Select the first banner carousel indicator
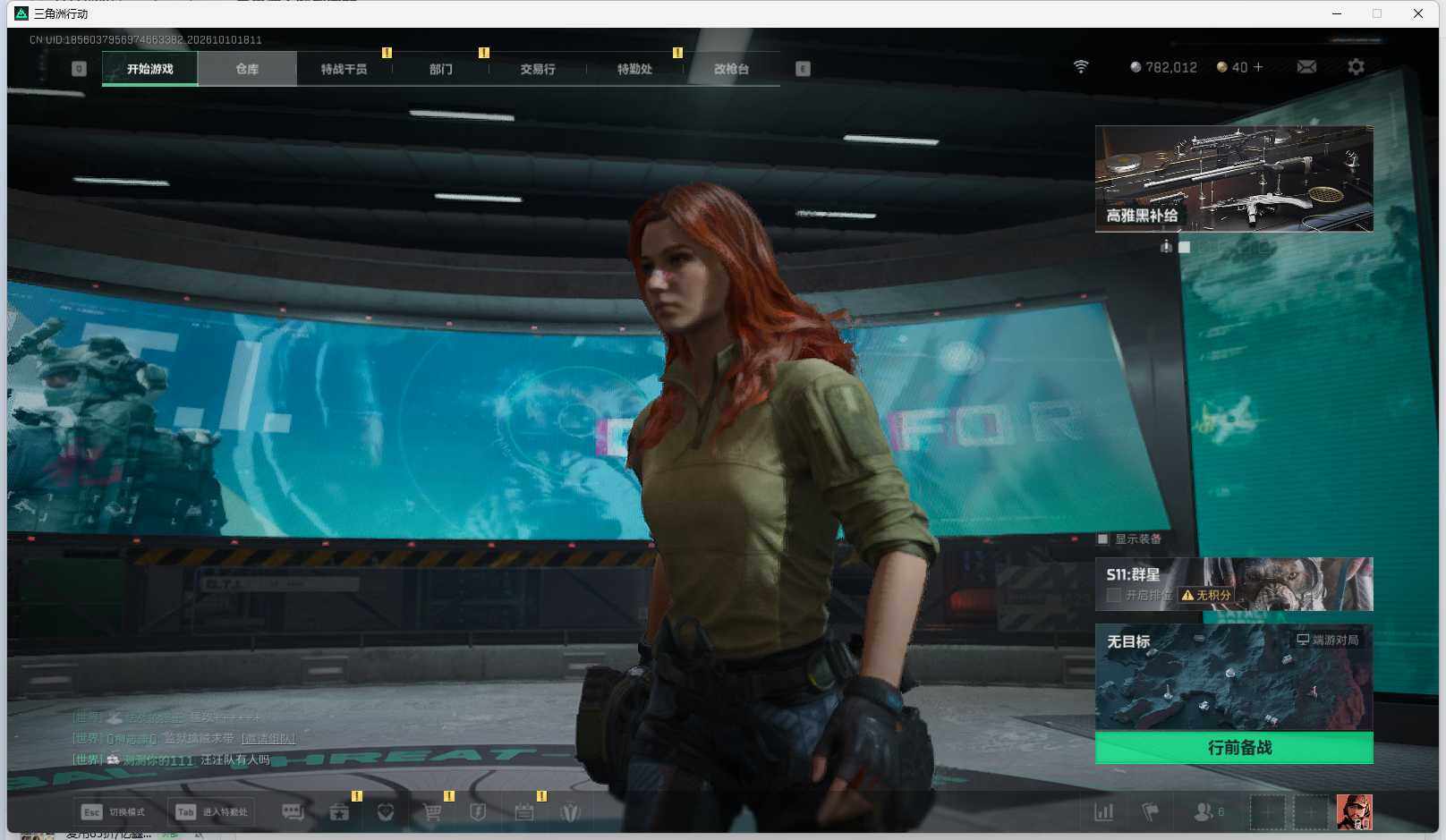The width and height of the screenshot is (1446, 840). [x=1166, y=246]
